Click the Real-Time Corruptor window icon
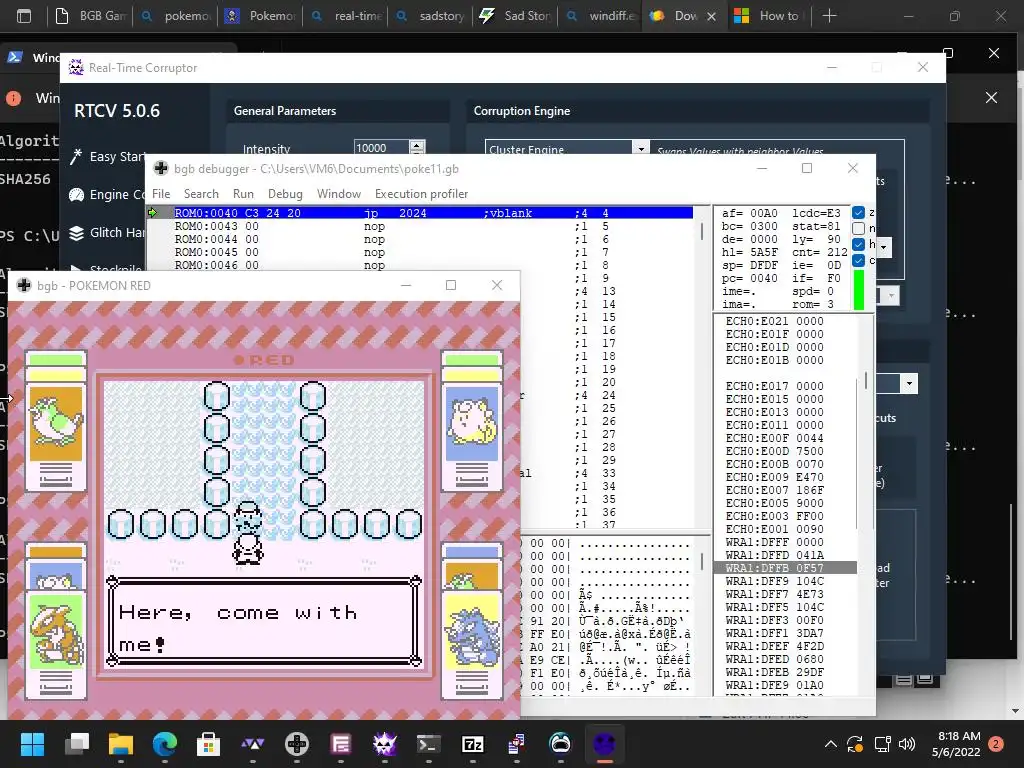 [x=76, y=67]
